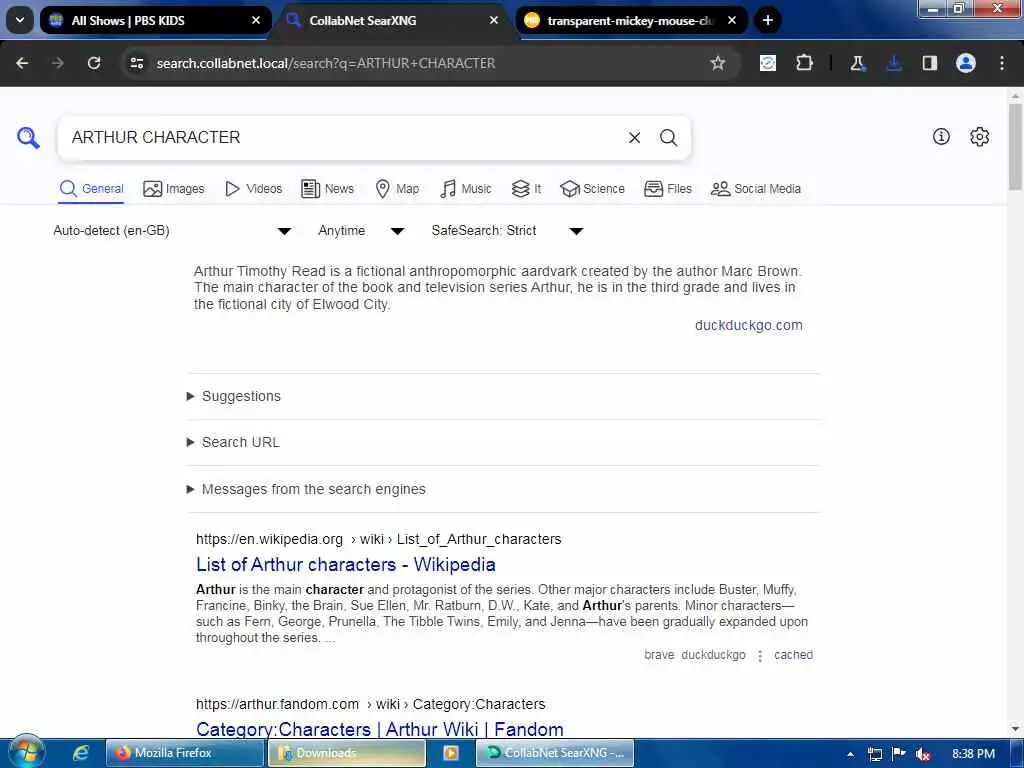Open the duckduckgo.com source link
1024x768 pixels.
point(748,325)
